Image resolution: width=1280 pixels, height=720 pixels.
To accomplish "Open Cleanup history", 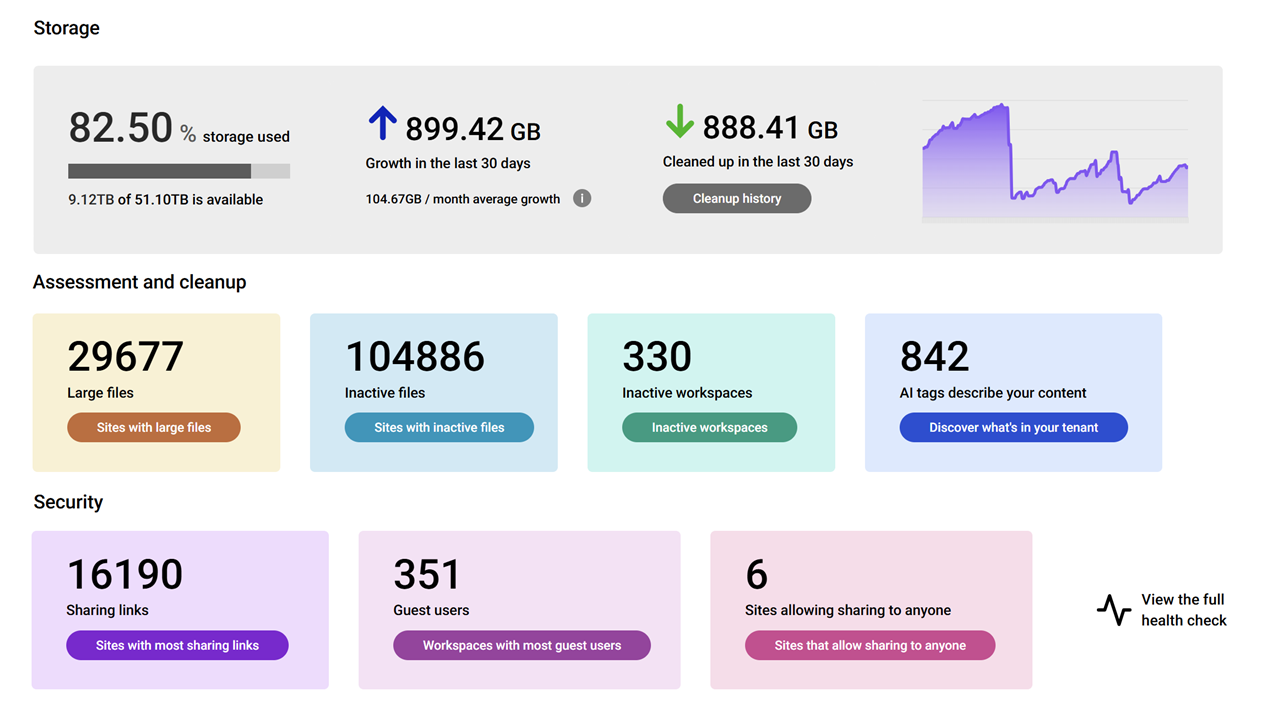I will point(737,198).
